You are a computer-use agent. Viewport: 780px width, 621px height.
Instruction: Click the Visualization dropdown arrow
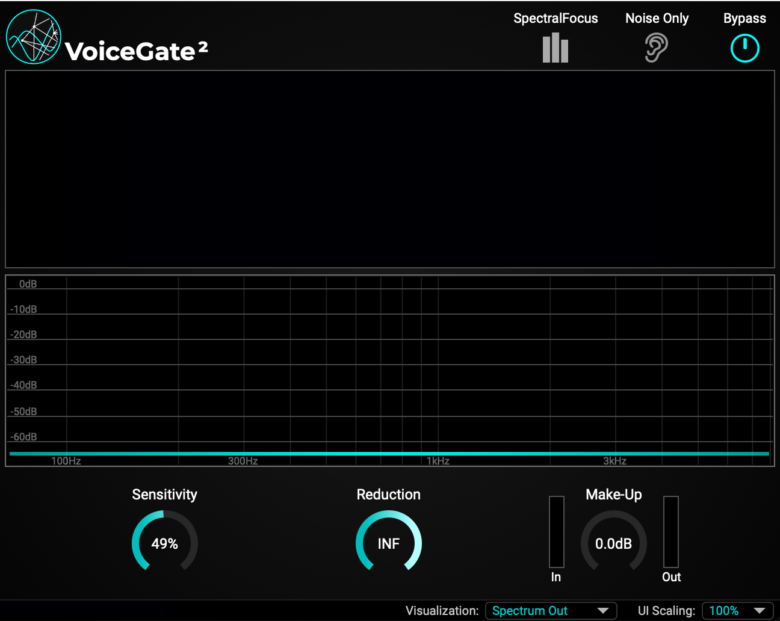tap(603, 610)
